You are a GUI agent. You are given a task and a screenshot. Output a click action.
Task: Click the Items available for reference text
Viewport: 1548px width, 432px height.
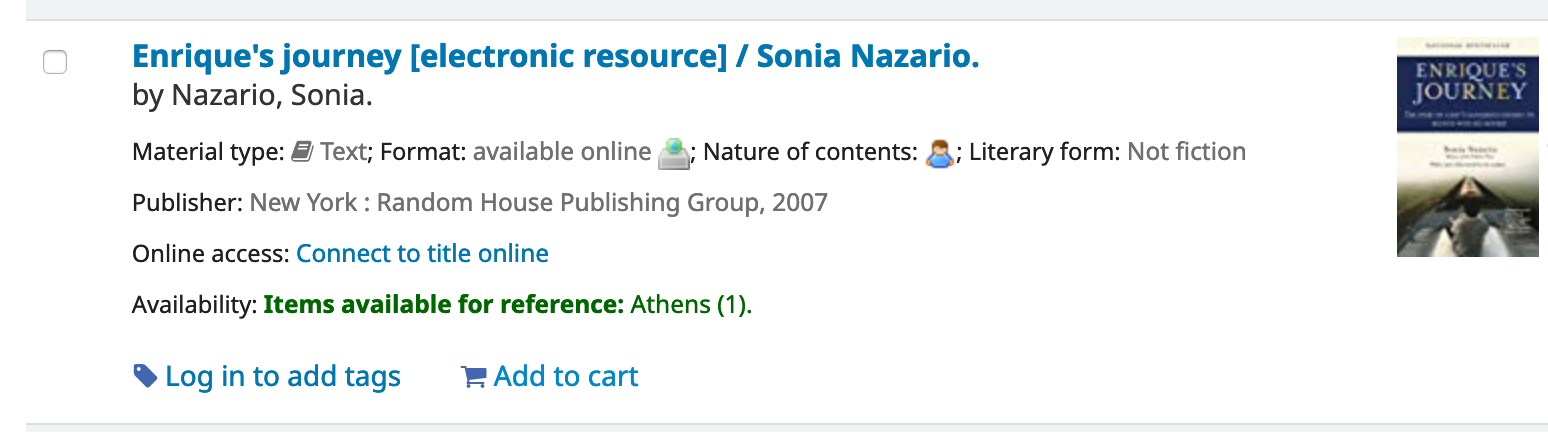click(444, 305)
